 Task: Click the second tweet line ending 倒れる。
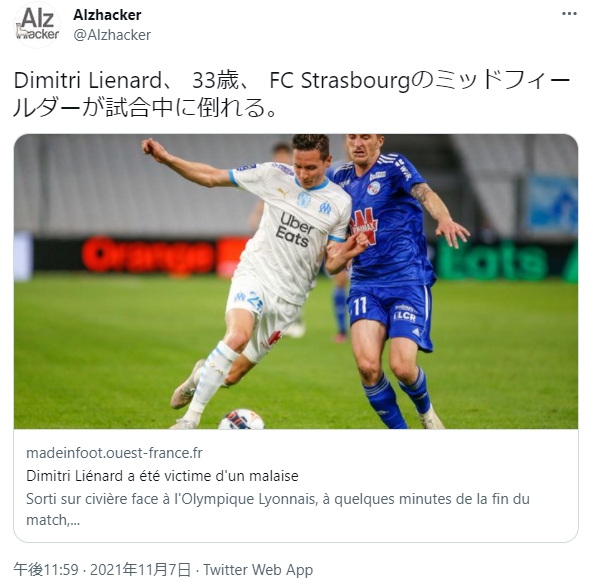coord(145,108)
